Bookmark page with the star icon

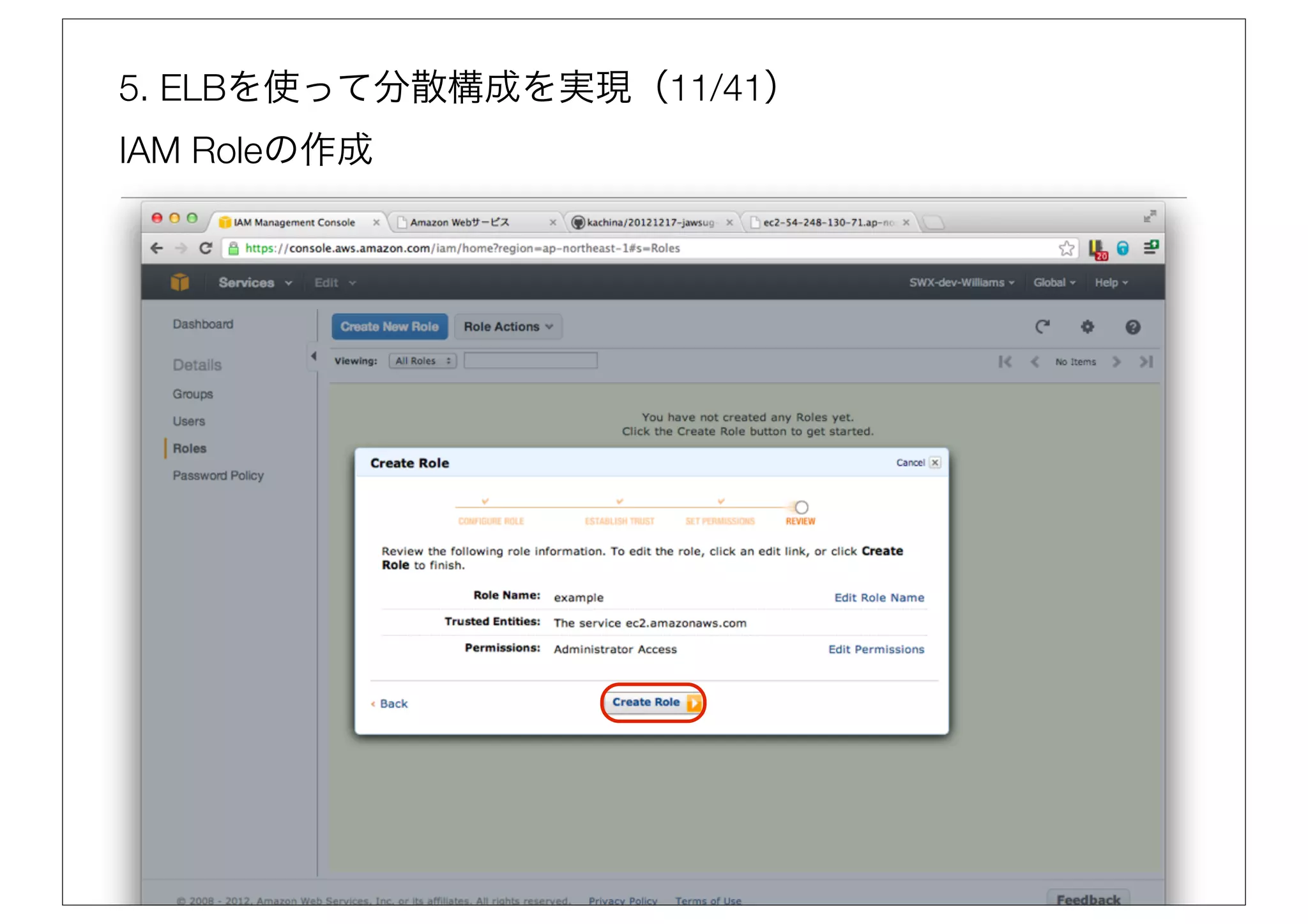click(1066, 248)
